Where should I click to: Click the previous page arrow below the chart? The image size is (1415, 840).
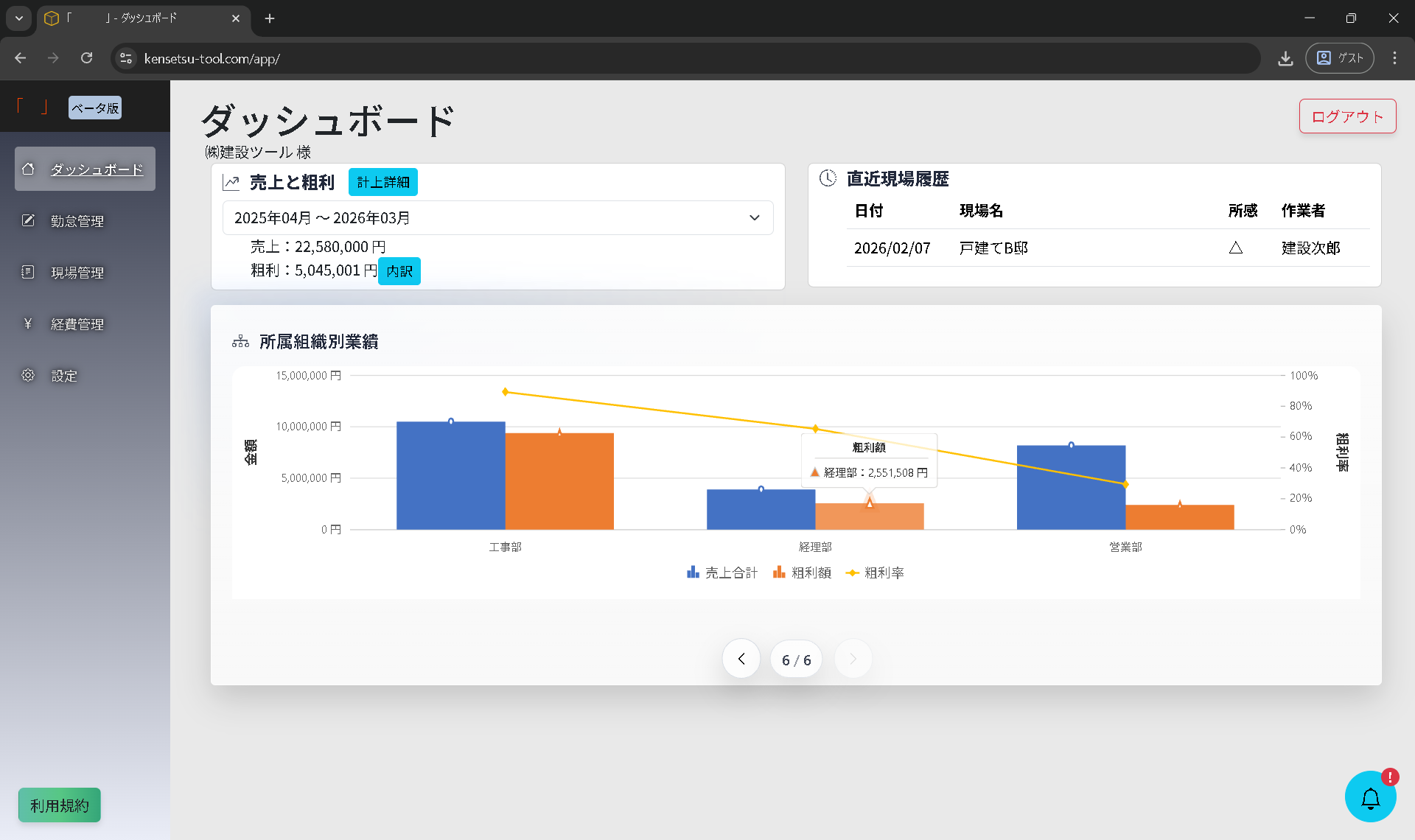tap(741, 658)
